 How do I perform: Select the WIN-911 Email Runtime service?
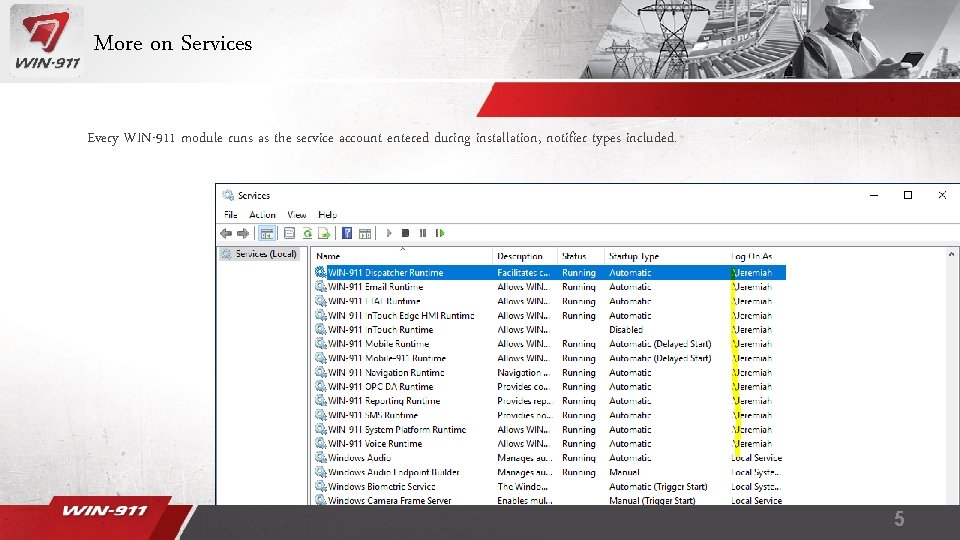coord(375,287)
